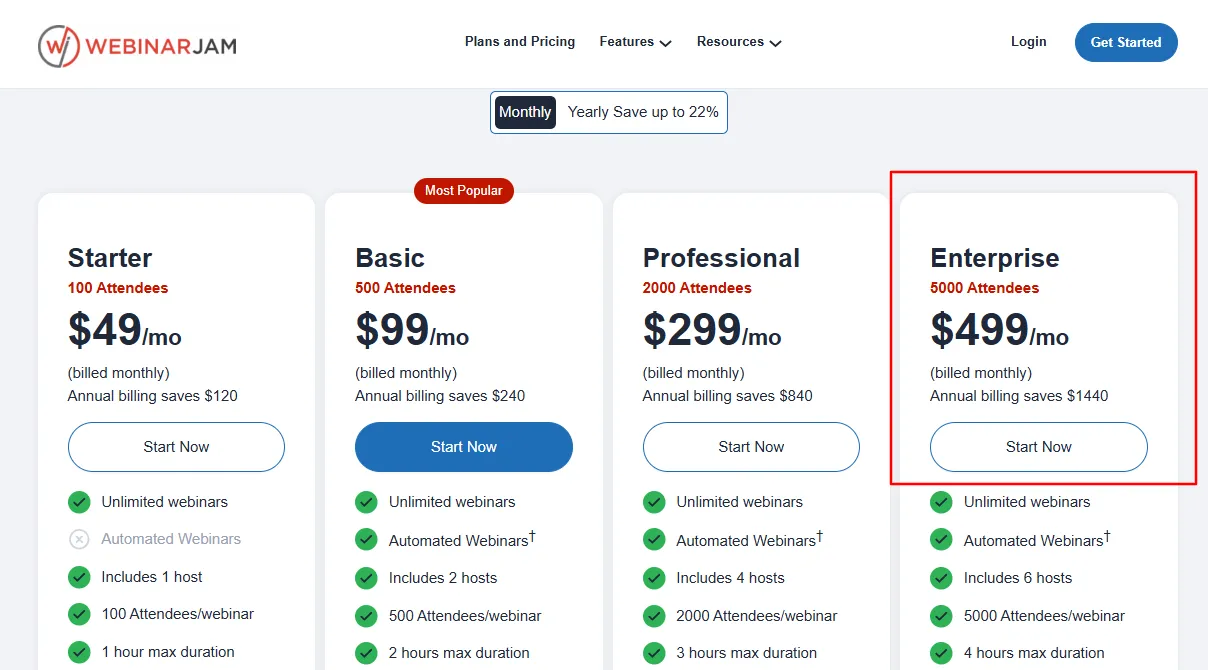Click the Includes 4 hosts check icon
The width and height of the screenshot is (1208, 670).
[x=654, y=578]
